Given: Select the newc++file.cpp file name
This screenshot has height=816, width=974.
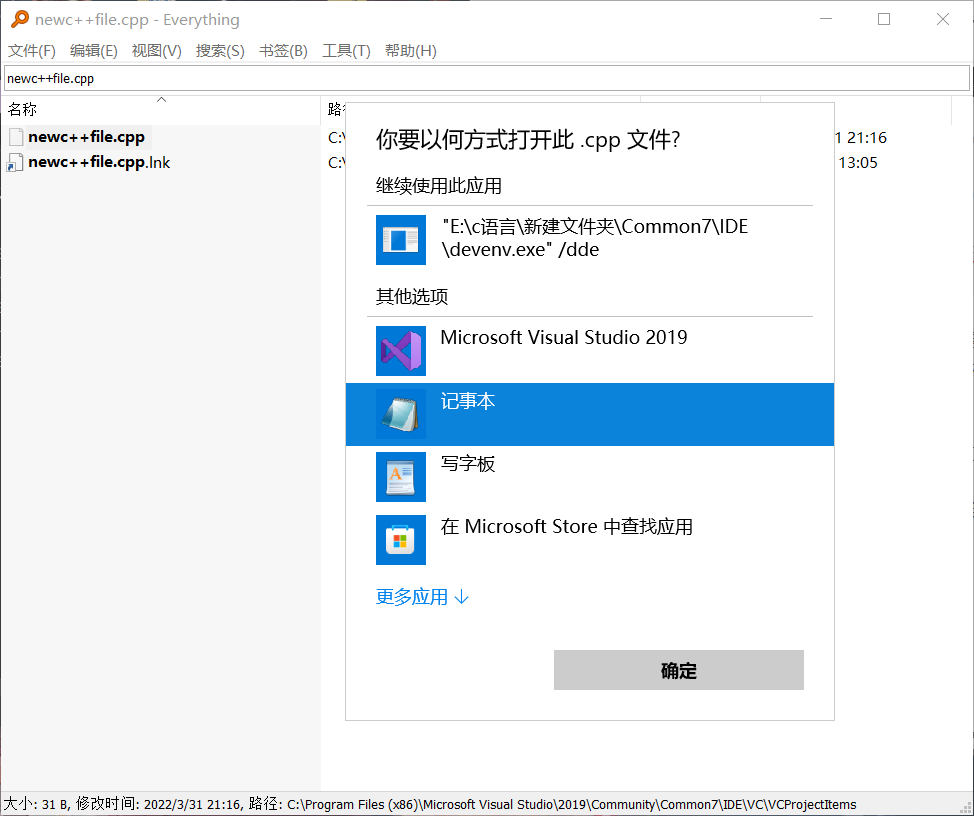Looking at the screenshot, I should click(86, 137).
